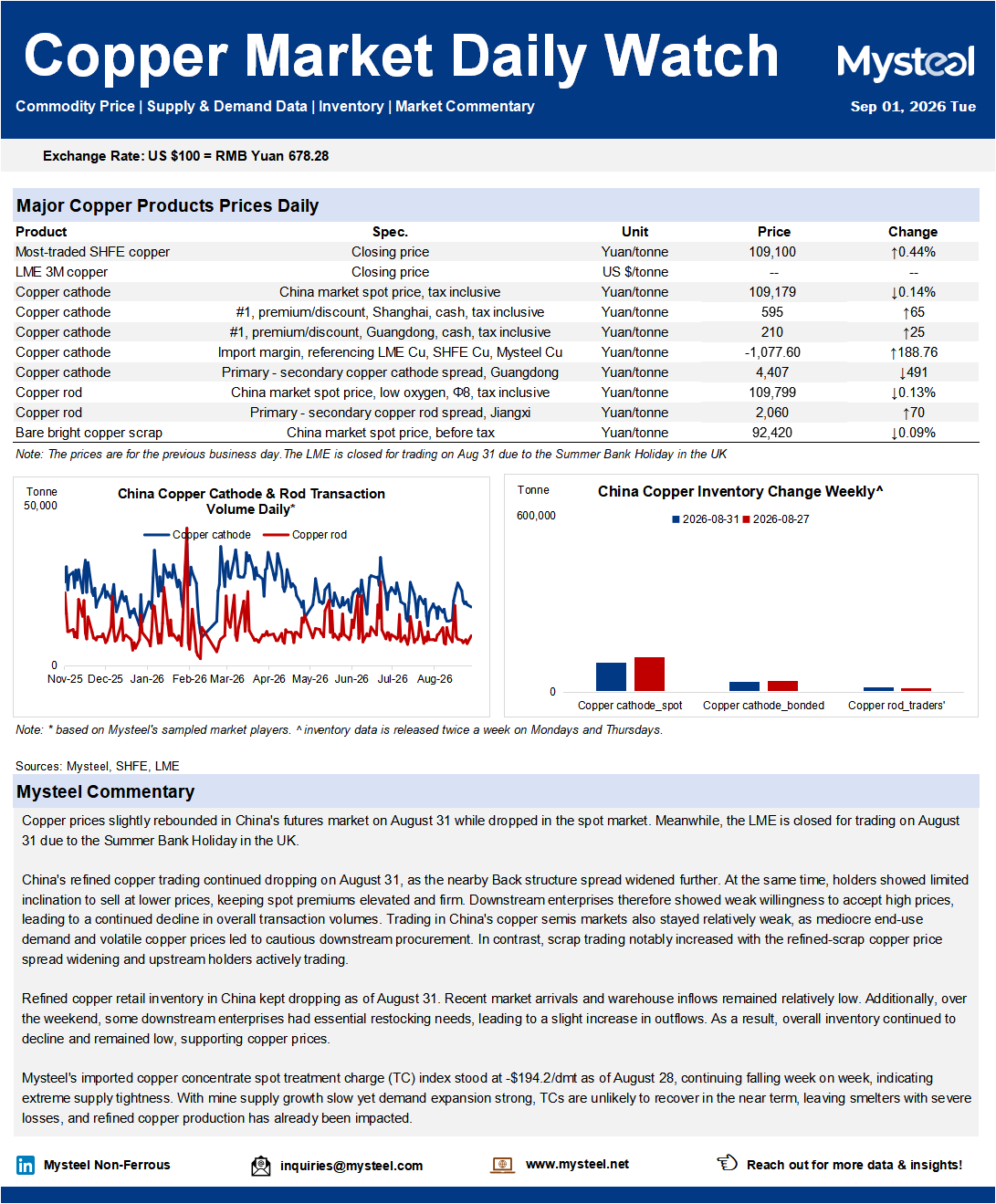This screenshot has width=996, height=1204.
Task: Click the pointing hand icon in footer
Action: point(728,1163)
